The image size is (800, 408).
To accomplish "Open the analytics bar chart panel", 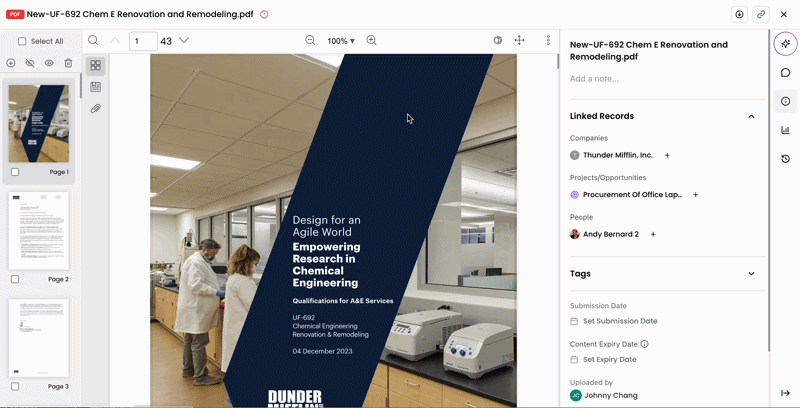I will (785, 130).
